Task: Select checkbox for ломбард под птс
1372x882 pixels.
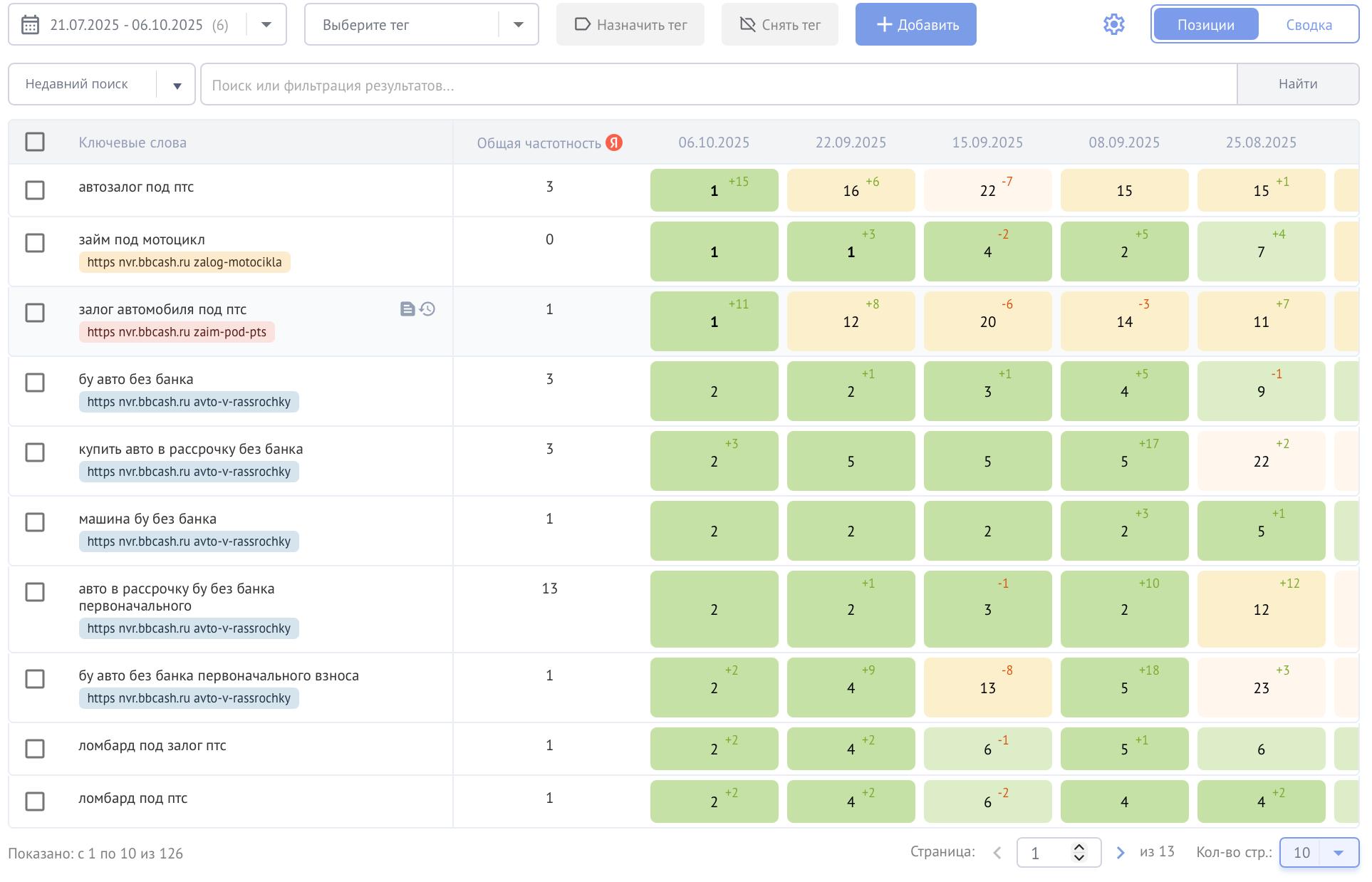Action: point(35,801)
